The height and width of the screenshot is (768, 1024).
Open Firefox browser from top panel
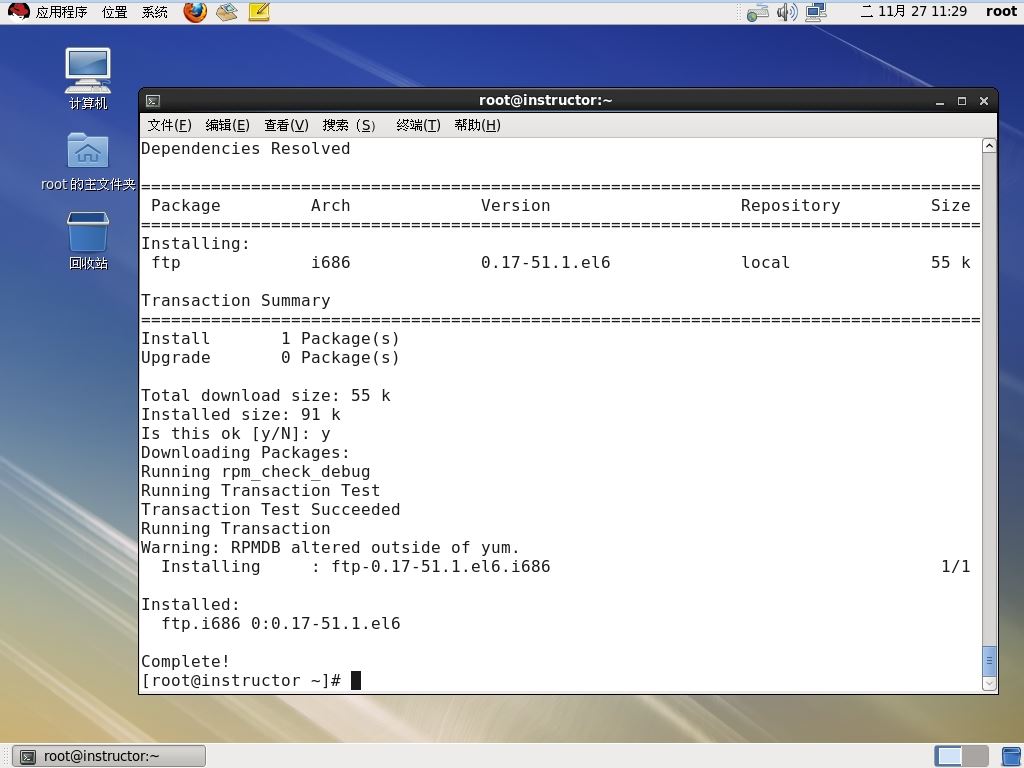click(x=195, y=12)
